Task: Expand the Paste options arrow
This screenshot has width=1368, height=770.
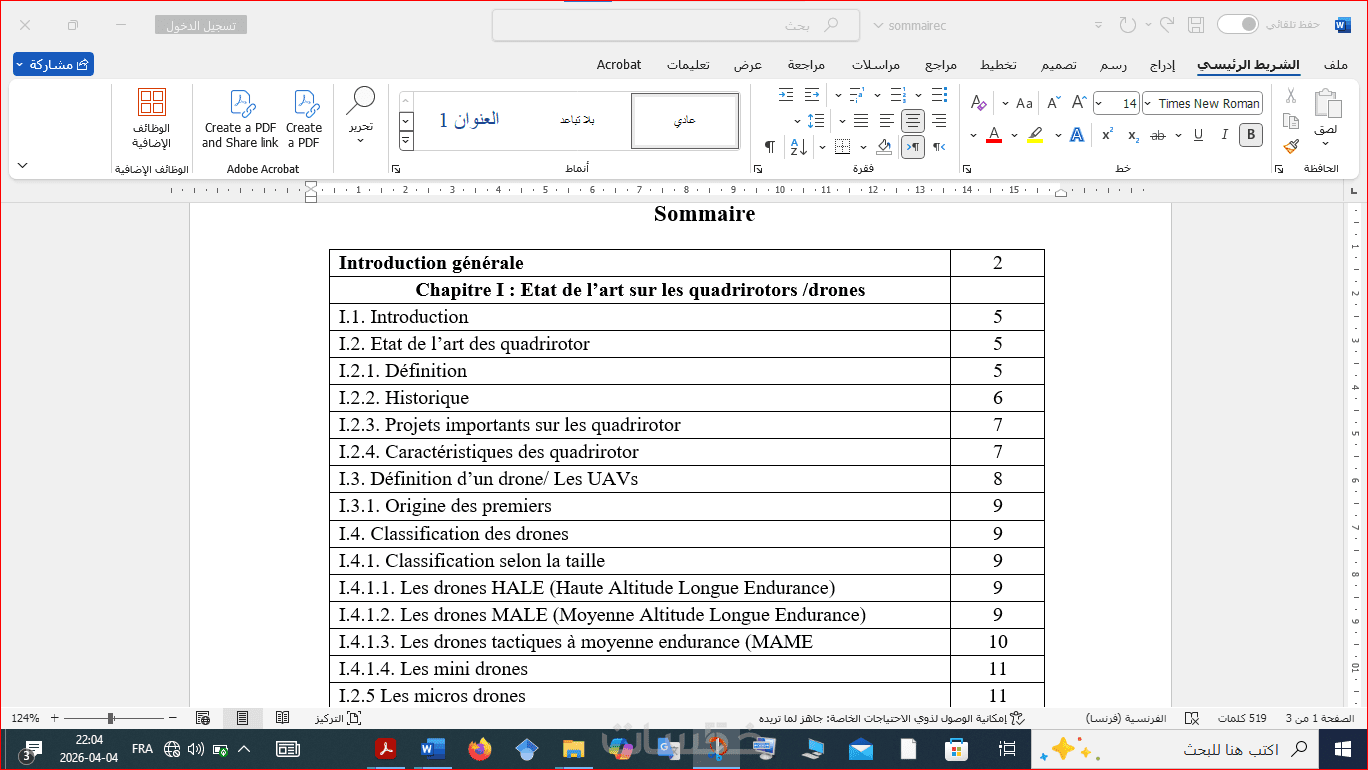Action: [x=1327, y=145]
